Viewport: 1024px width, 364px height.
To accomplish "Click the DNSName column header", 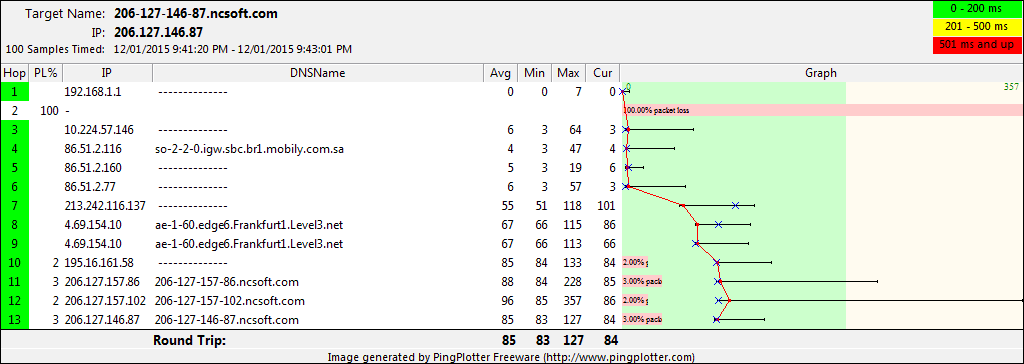I will (x=317, y=73).
